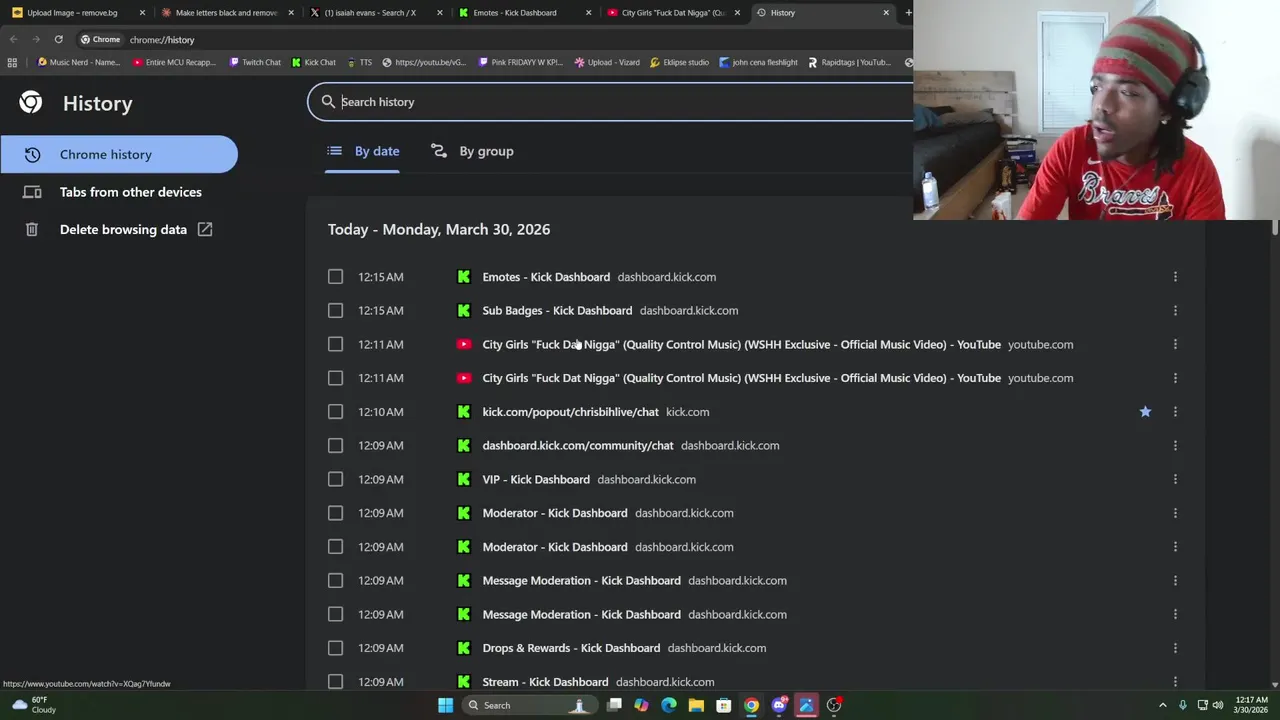
Task: Click the page vertical scrollbar
Action: coord(1274,229)
